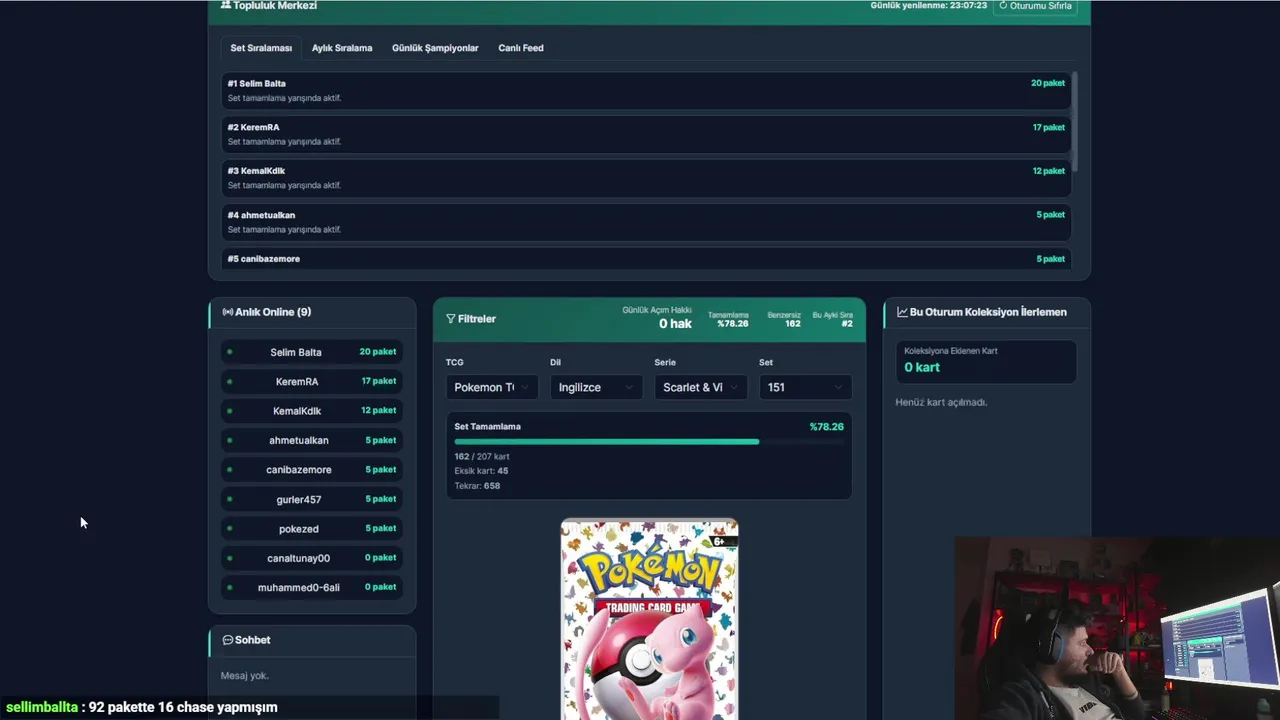Select ranking row #1 Selim Balta

(x=645, y=91)
